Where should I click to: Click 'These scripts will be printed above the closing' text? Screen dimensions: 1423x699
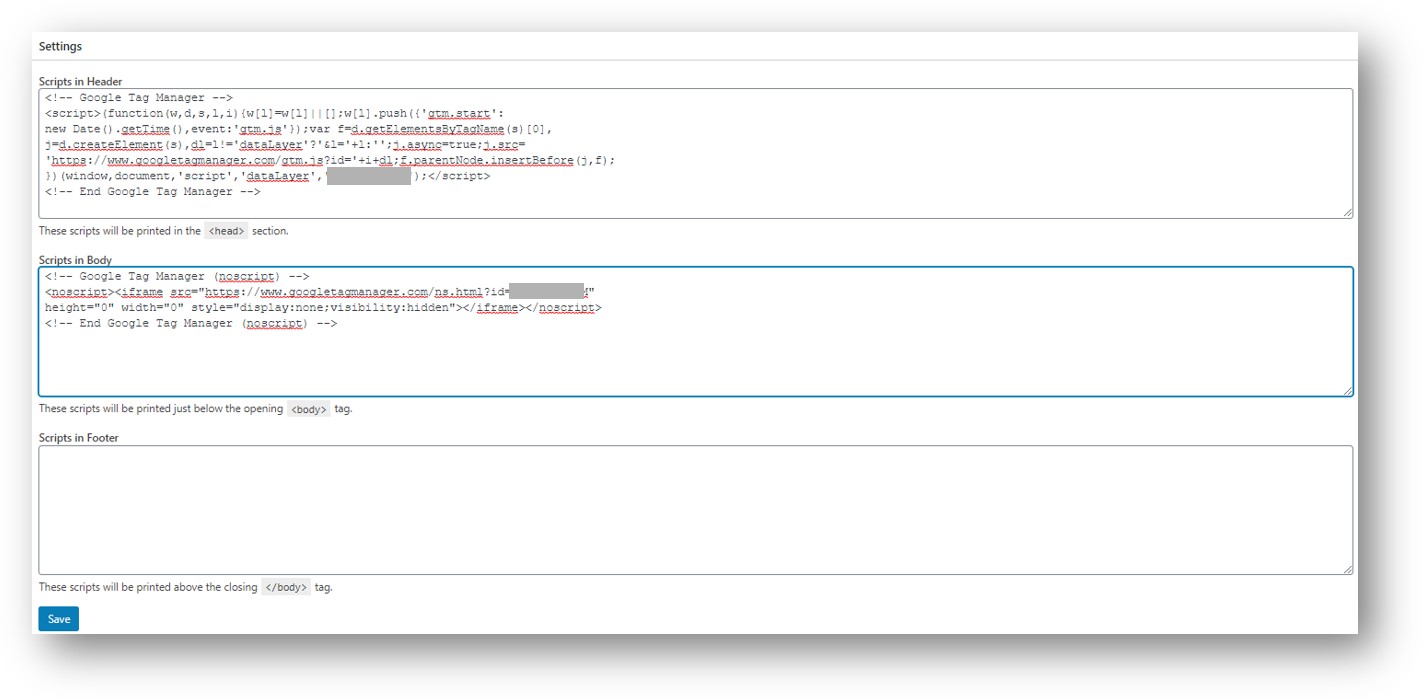(148, 588)
